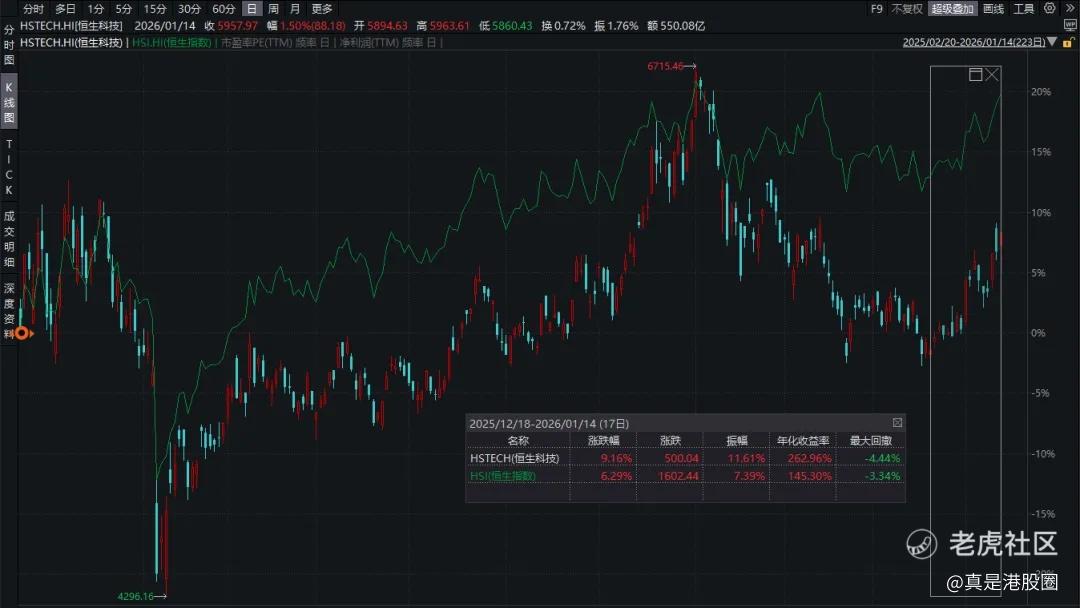Image resolution: width=1080 pixels, height=608 pixels.
Task: Close the interval statistics popup table
Action: click(x=897, y=423)
